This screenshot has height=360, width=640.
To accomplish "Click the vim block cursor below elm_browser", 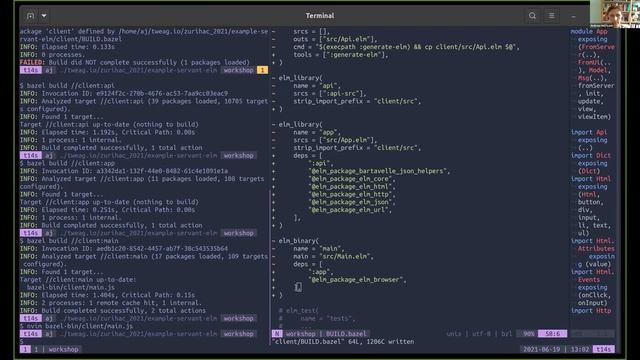I will 298,287.
